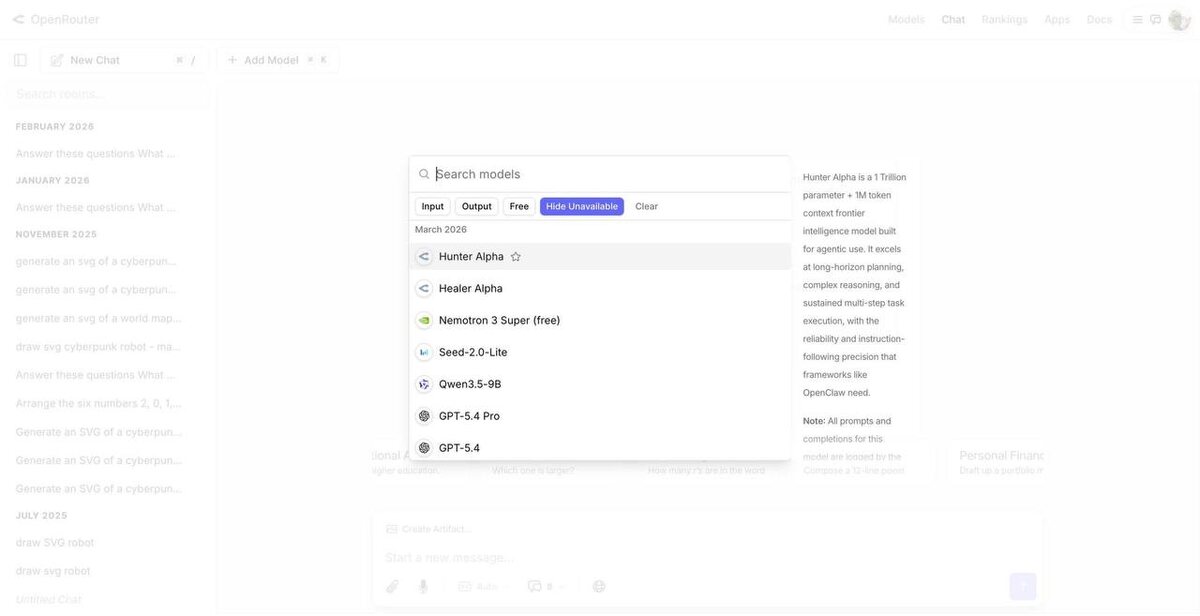Click the plus icon beside Add Model
Viewport: 1200px width, 616px height.
pos(232,60)
